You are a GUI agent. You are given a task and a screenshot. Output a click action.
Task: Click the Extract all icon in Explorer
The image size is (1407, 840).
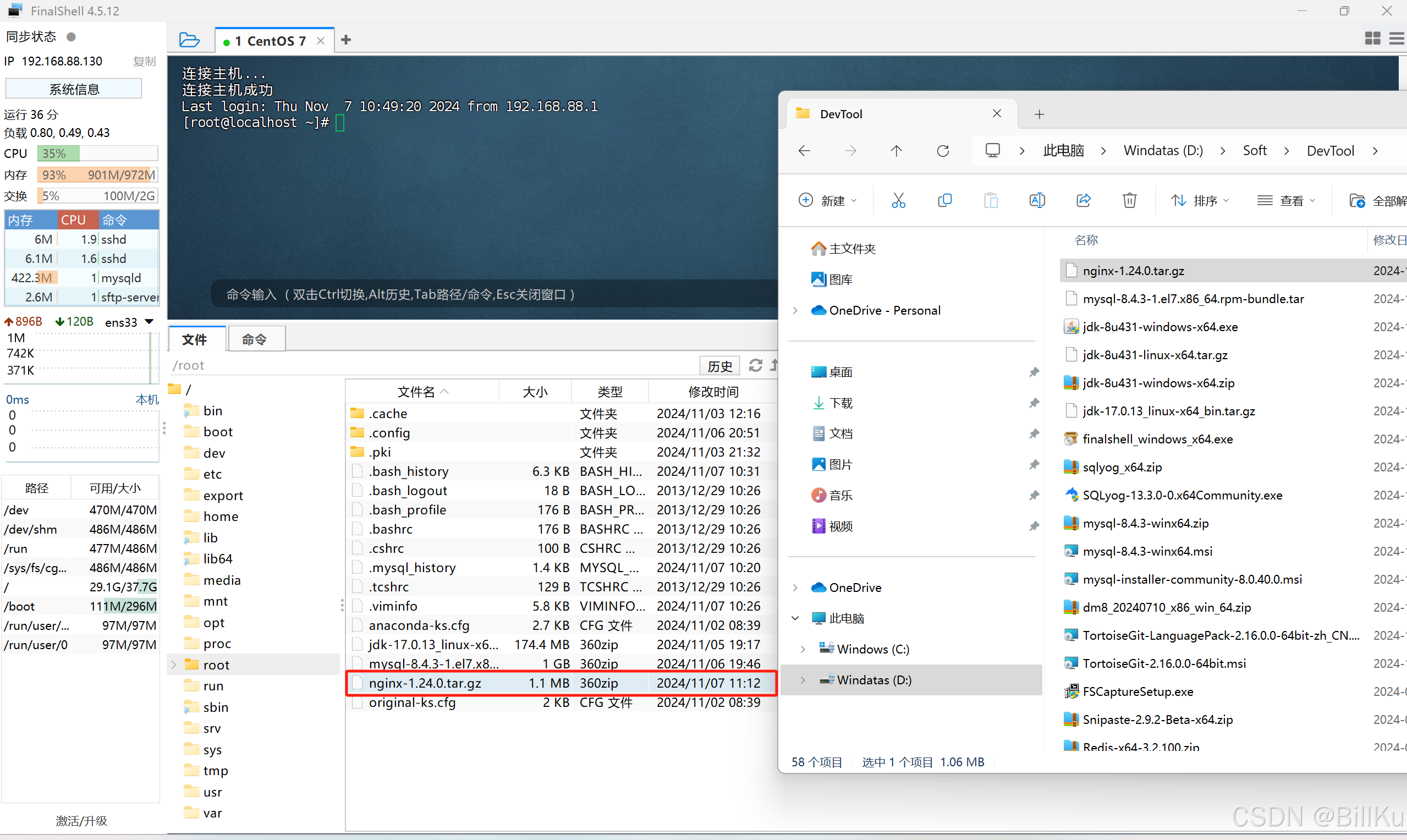point(1356,200)
